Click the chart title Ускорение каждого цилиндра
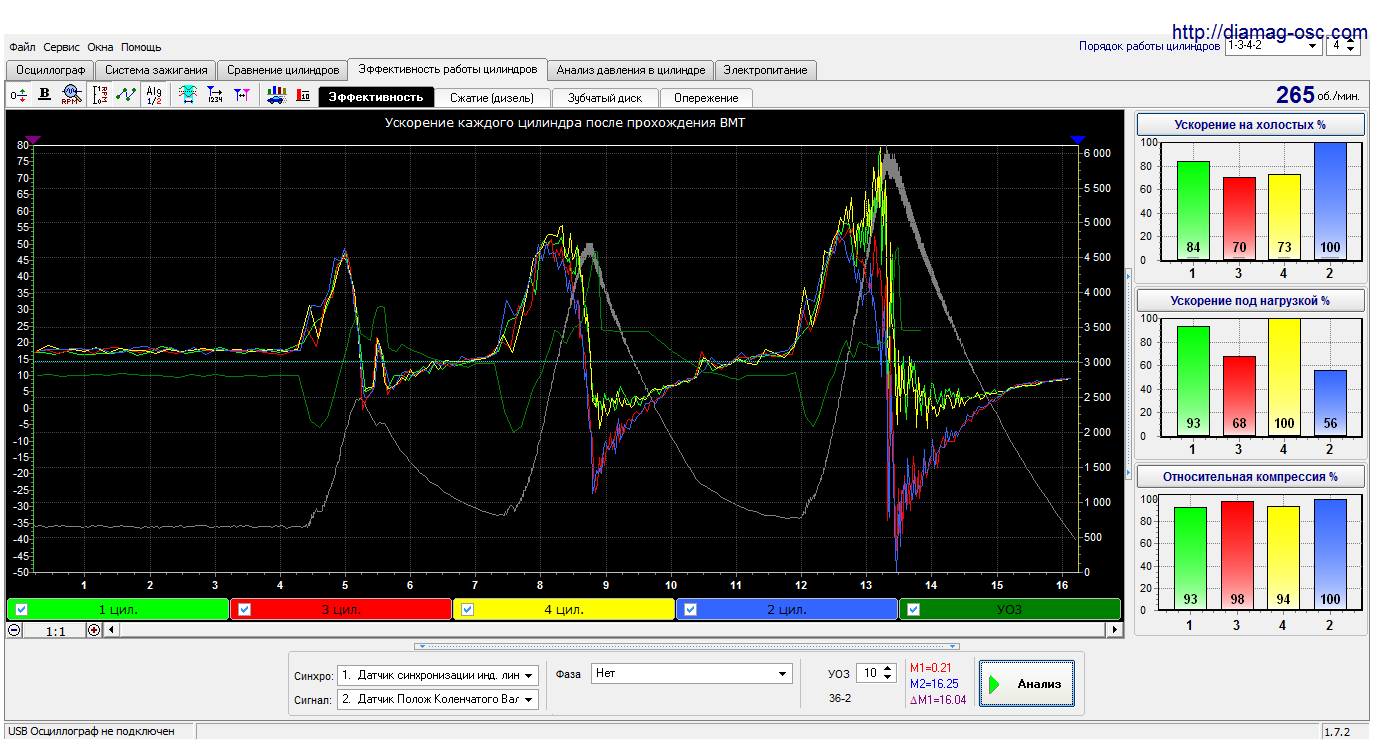This screenshot has height=744, width=1382. [x=565, y=122]
